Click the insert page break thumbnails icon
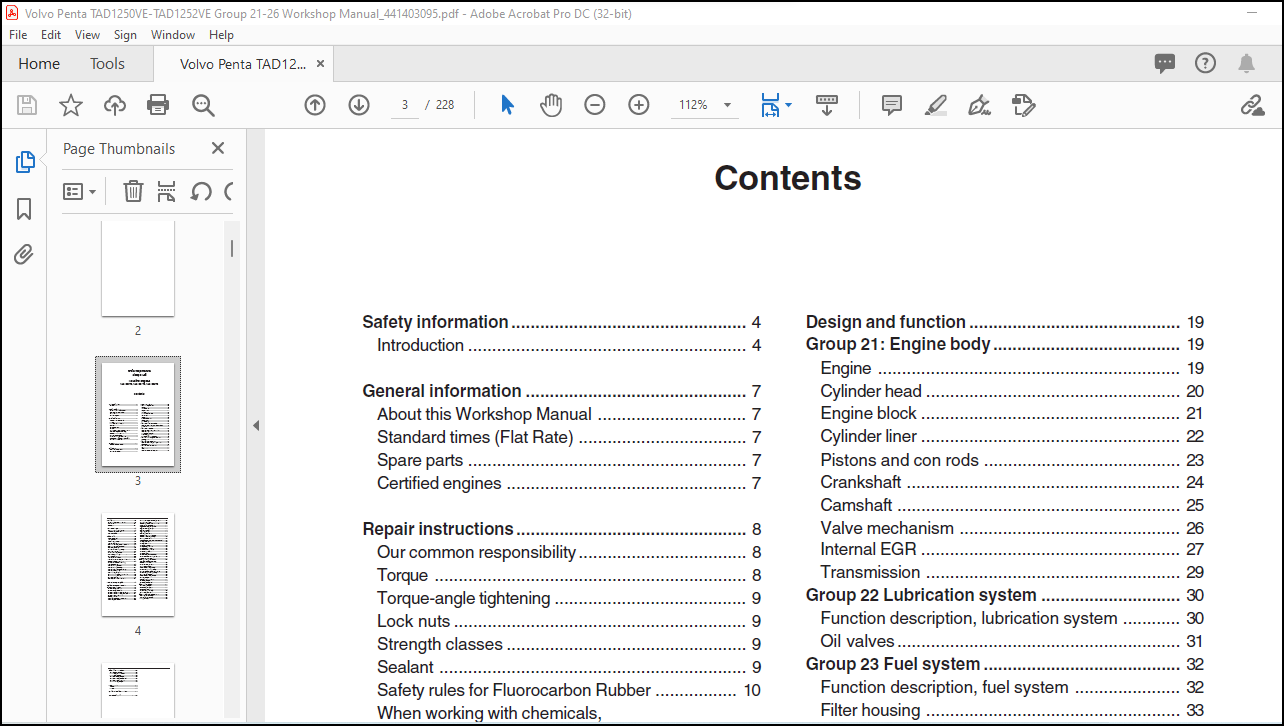The image size is (1284, 726). [x=167, y=191]
